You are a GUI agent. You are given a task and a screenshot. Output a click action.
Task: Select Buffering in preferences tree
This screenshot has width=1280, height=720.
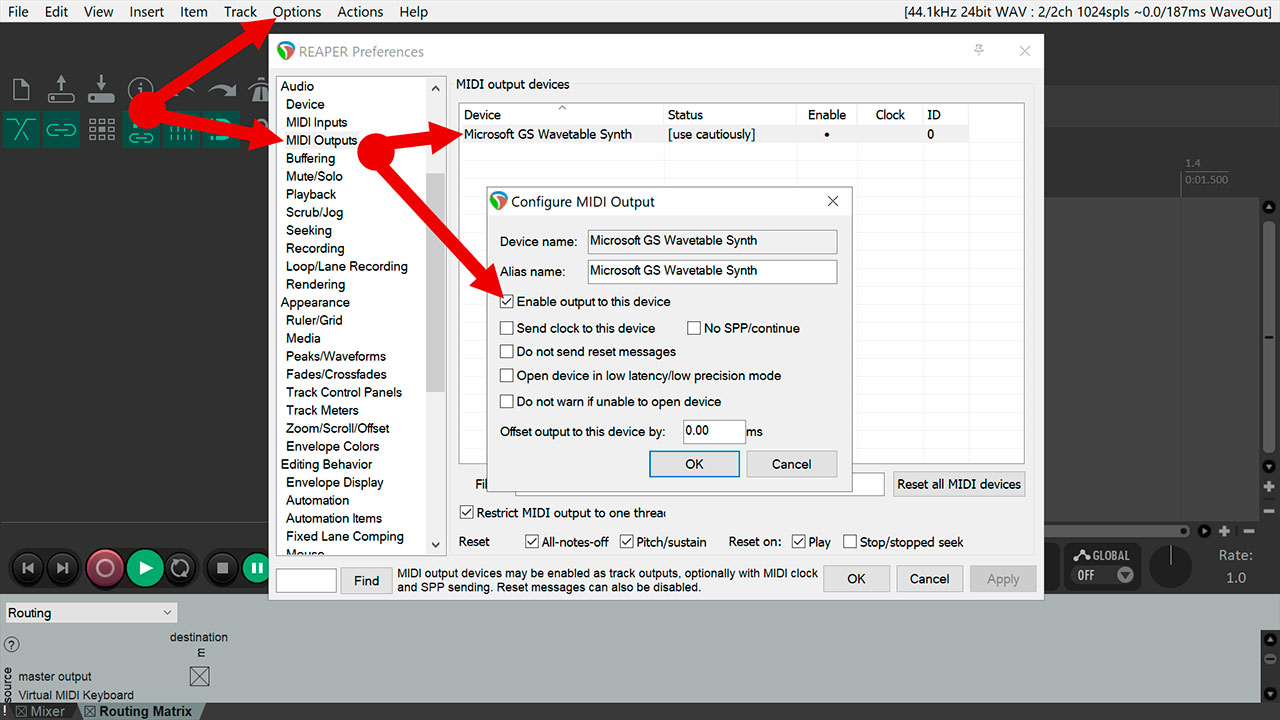click(x=311, y=158)
